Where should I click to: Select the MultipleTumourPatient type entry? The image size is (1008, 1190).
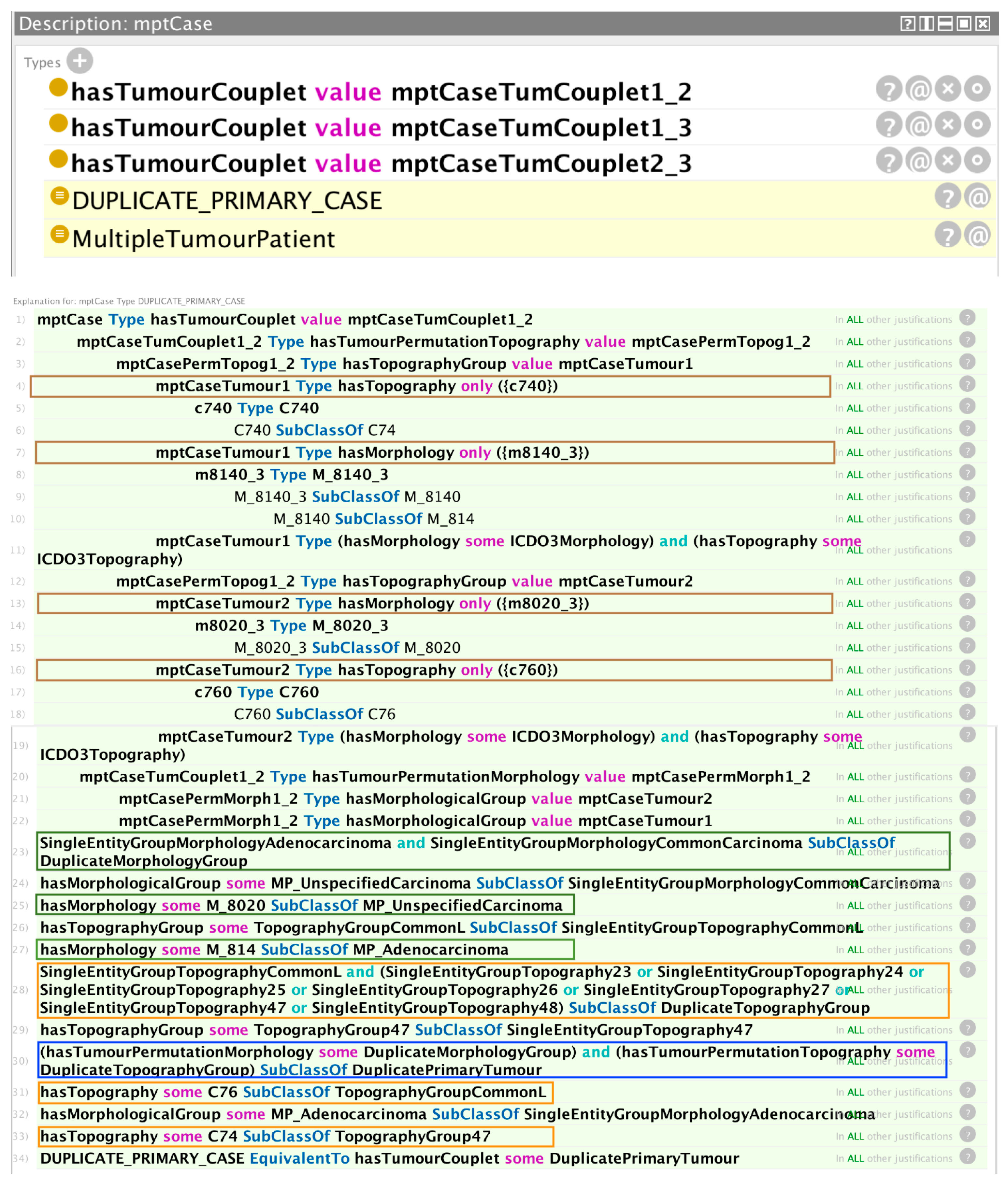[203, 239]
